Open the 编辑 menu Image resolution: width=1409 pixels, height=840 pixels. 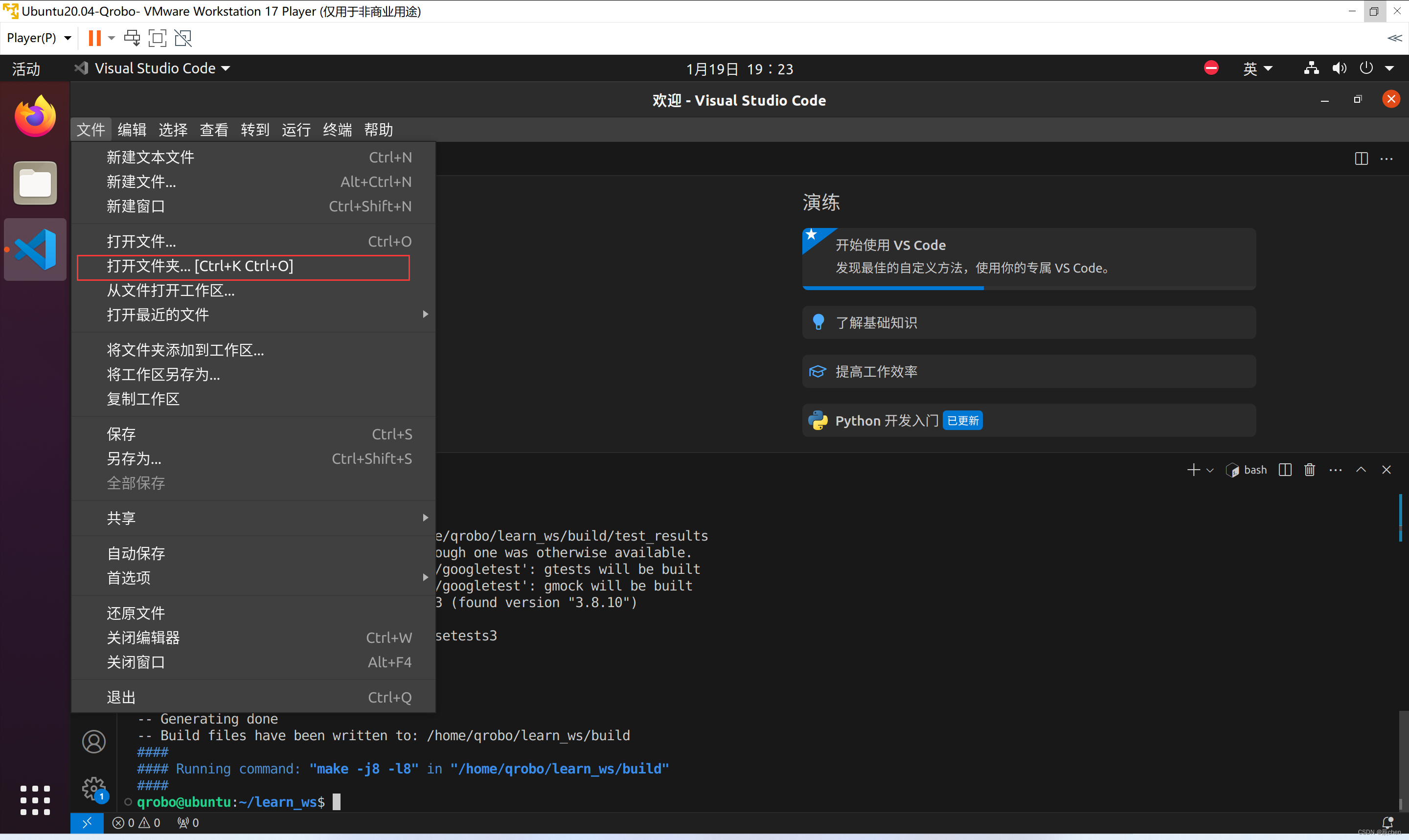click(132, 130)
